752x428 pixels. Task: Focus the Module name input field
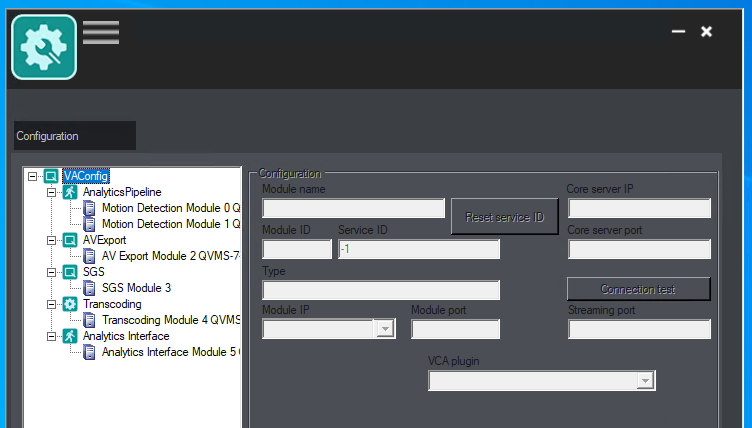353,208
